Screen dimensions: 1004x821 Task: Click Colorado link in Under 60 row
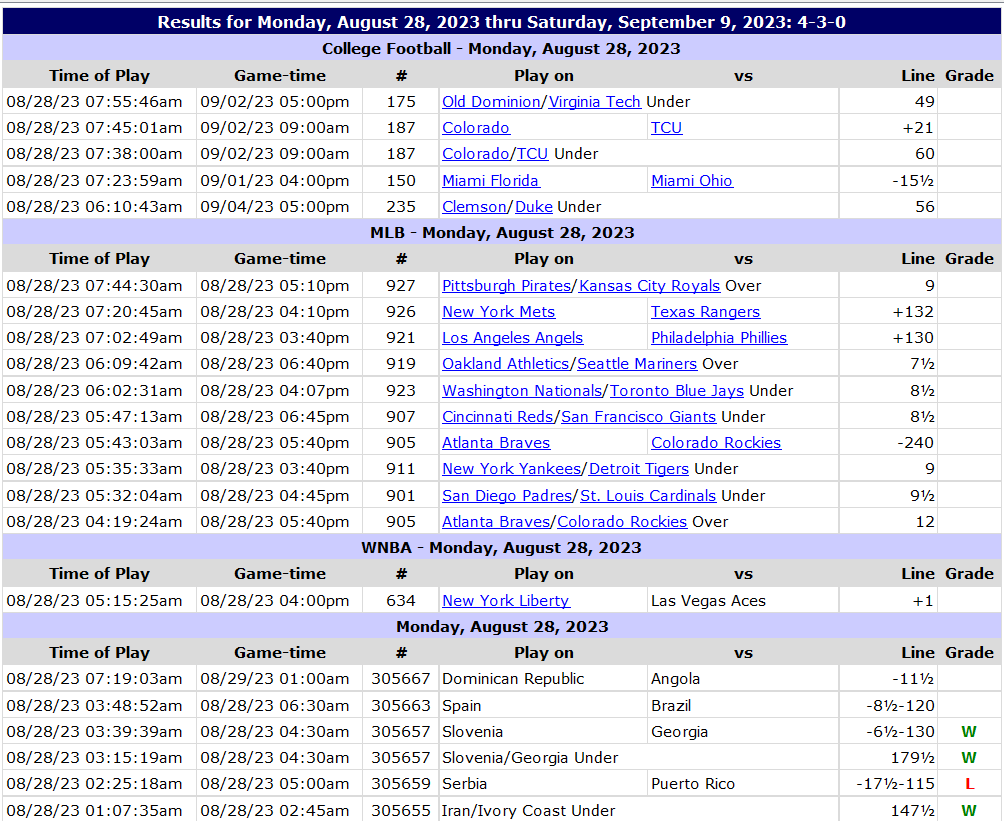tap(476, 154)
